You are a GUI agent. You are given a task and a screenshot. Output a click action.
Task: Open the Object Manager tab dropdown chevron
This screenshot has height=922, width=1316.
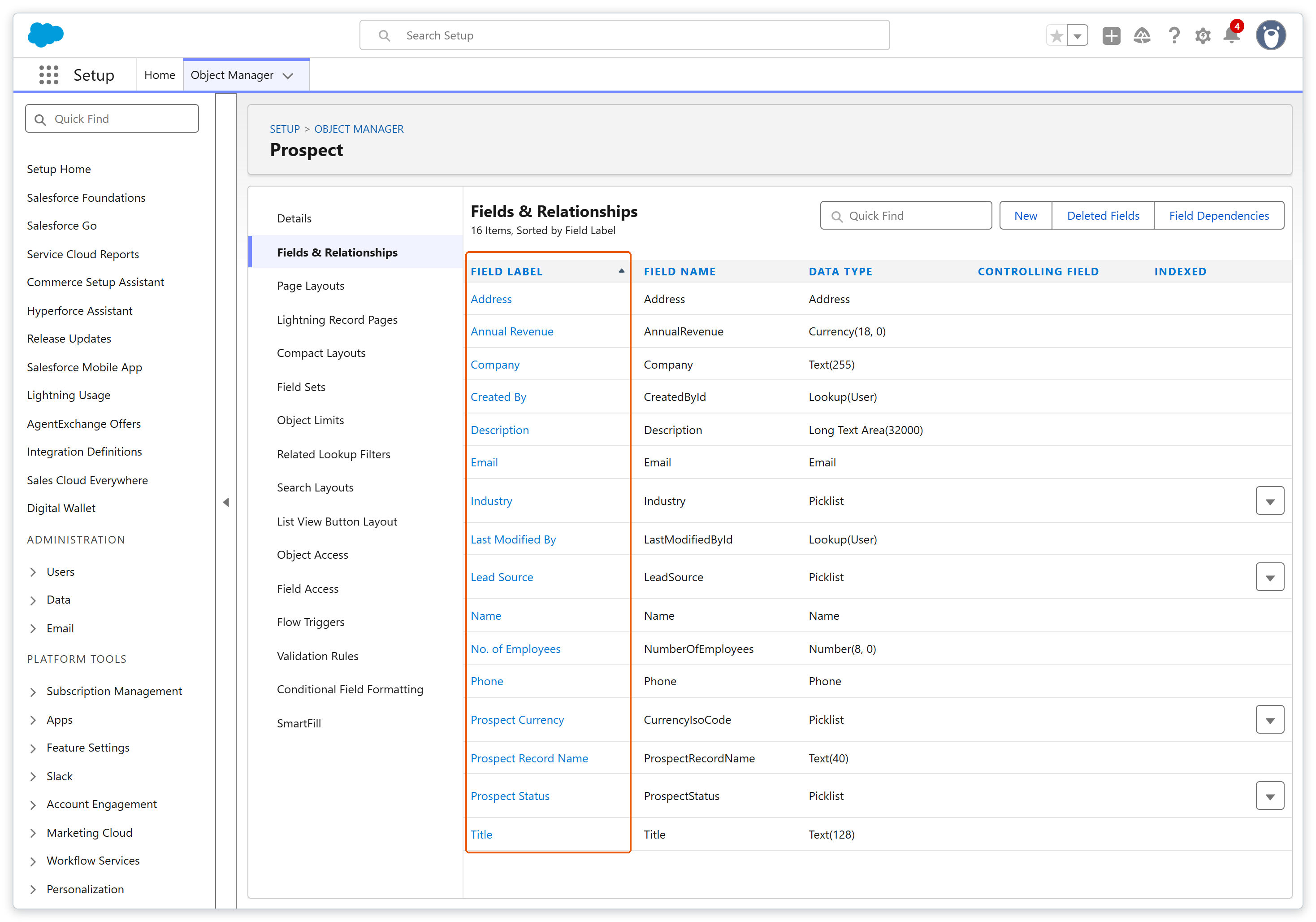[x=288, y=76]
